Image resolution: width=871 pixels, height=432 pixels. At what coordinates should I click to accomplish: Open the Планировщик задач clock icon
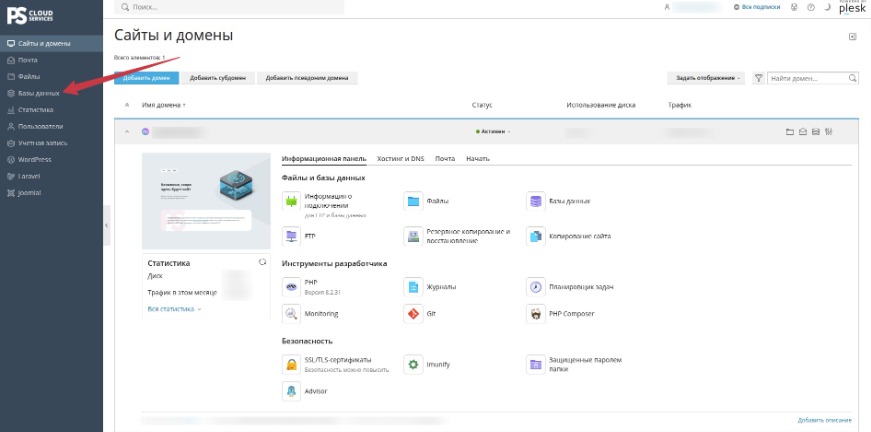pos(535,287)
